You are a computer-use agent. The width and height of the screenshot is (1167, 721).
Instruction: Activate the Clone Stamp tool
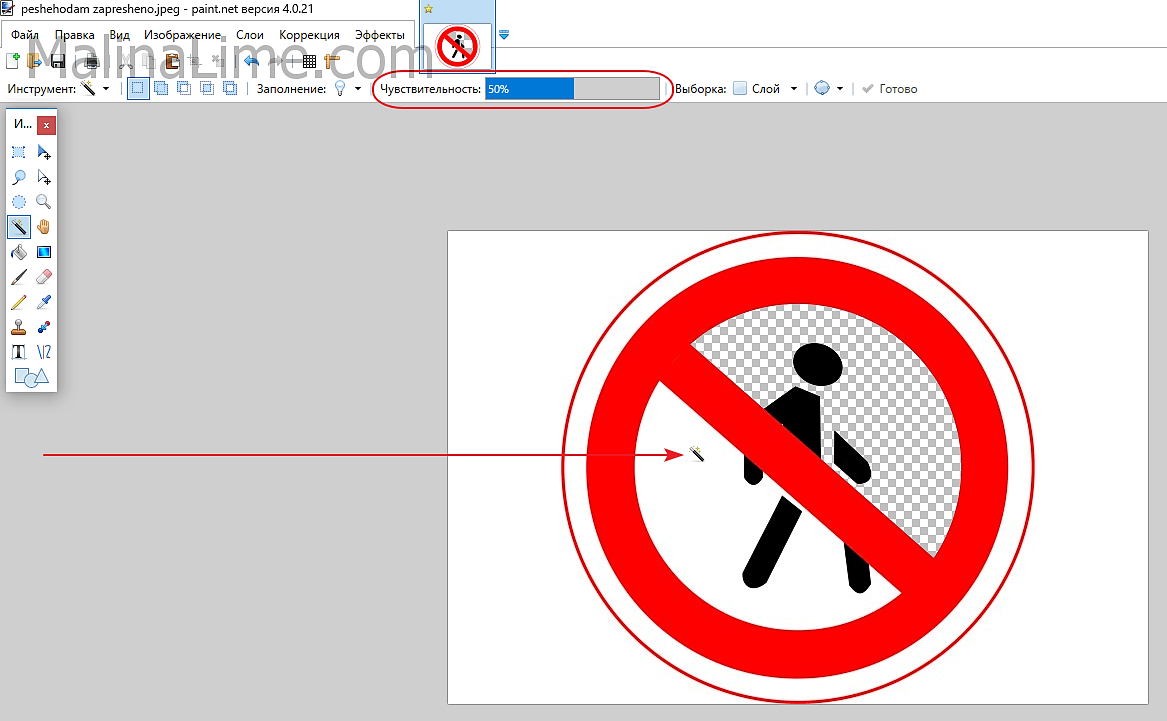point(19,327)
